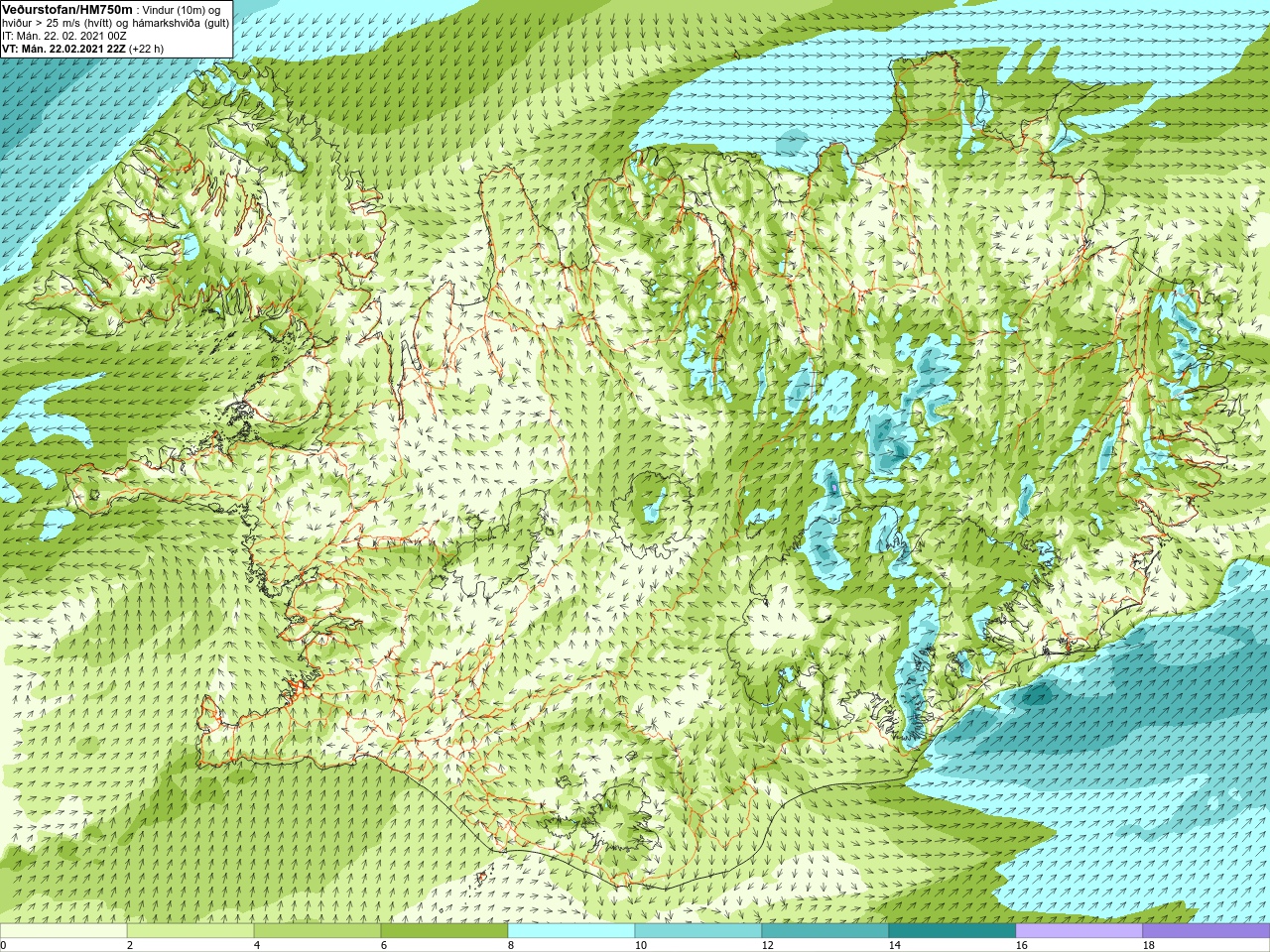This screenshot has height=952, width=1270.
Task: Select the violet swatch above 18 m/s
Action: click(x=1206, y=931)
